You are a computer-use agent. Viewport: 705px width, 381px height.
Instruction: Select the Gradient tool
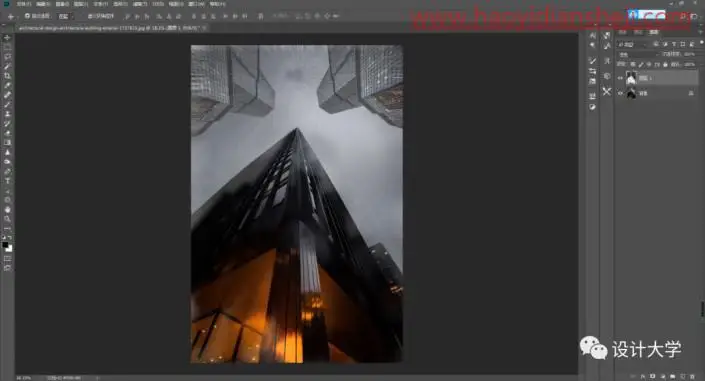click(x=7, y=143)
